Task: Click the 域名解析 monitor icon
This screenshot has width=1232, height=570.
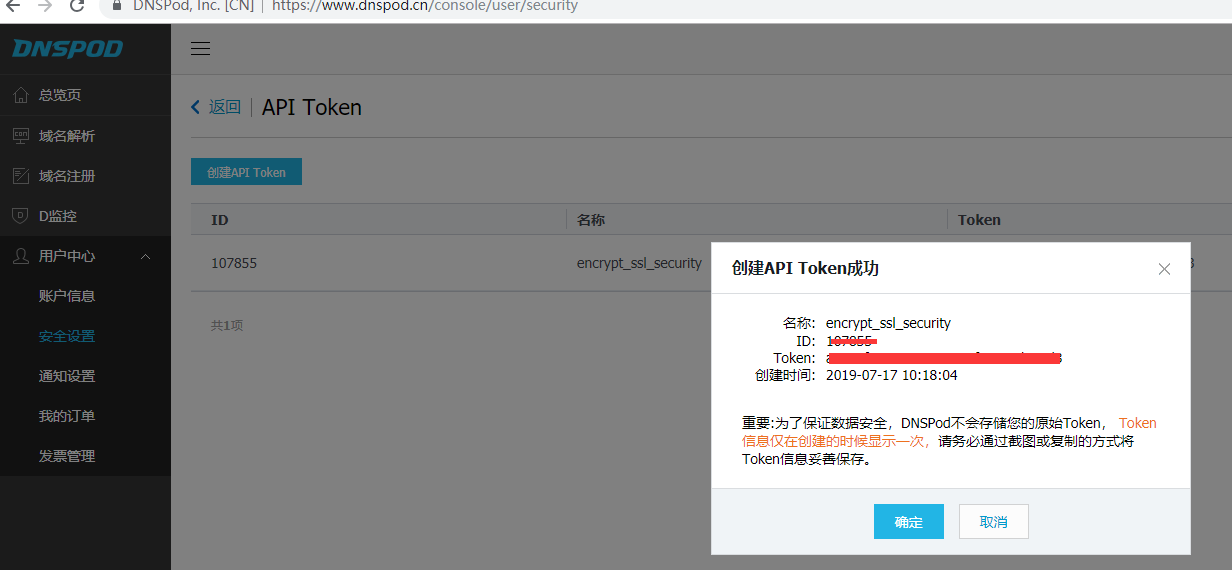Action: [20, 135]
